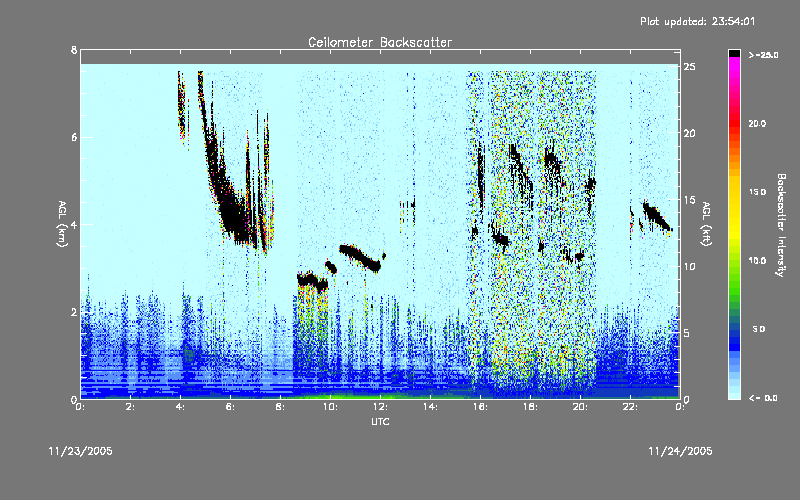
Task: Click the 2 km tick label
Action: coord(74,312)
